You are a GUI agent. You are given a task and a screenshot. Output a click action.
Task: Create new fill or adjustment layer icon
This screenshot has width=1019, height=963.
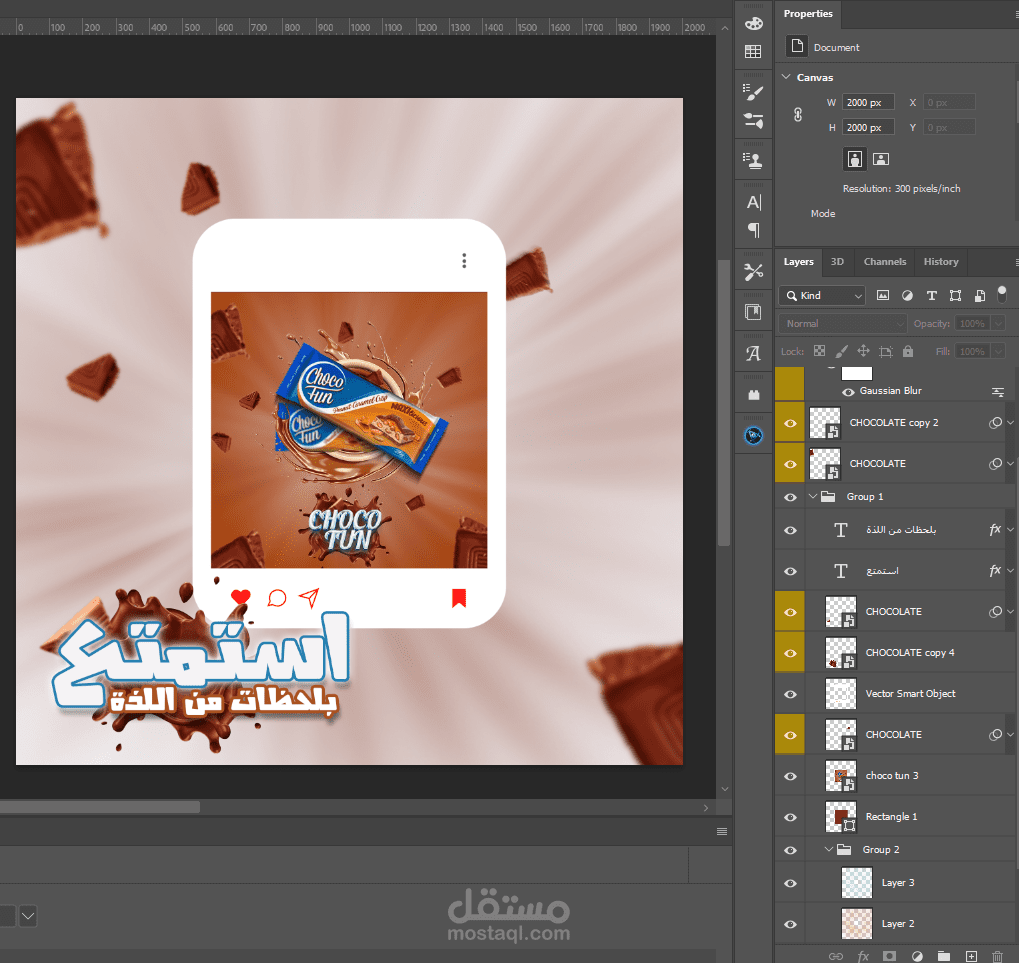[x=917, y=956]
